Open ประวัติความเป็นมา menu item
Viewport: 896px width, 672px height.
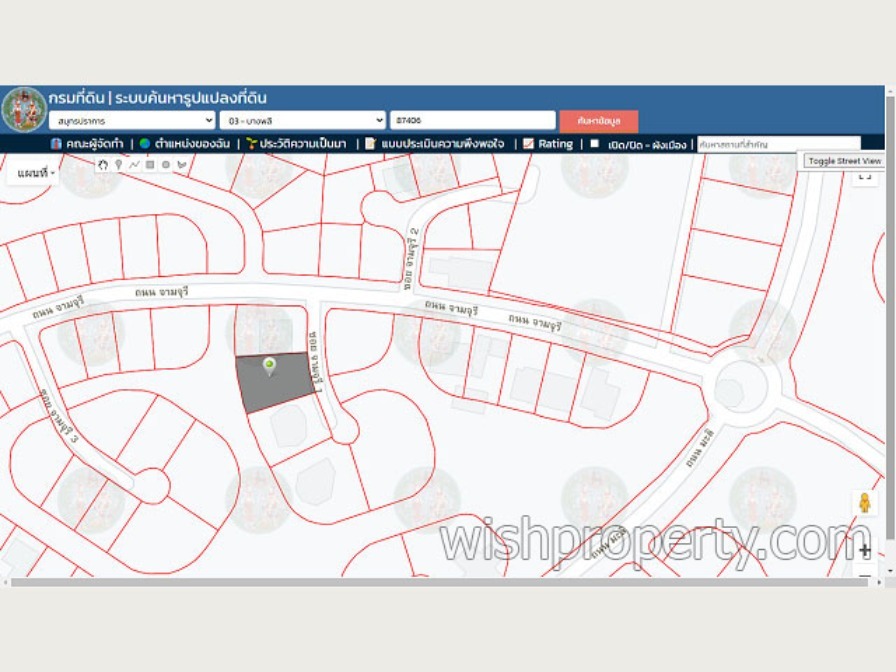303,144
